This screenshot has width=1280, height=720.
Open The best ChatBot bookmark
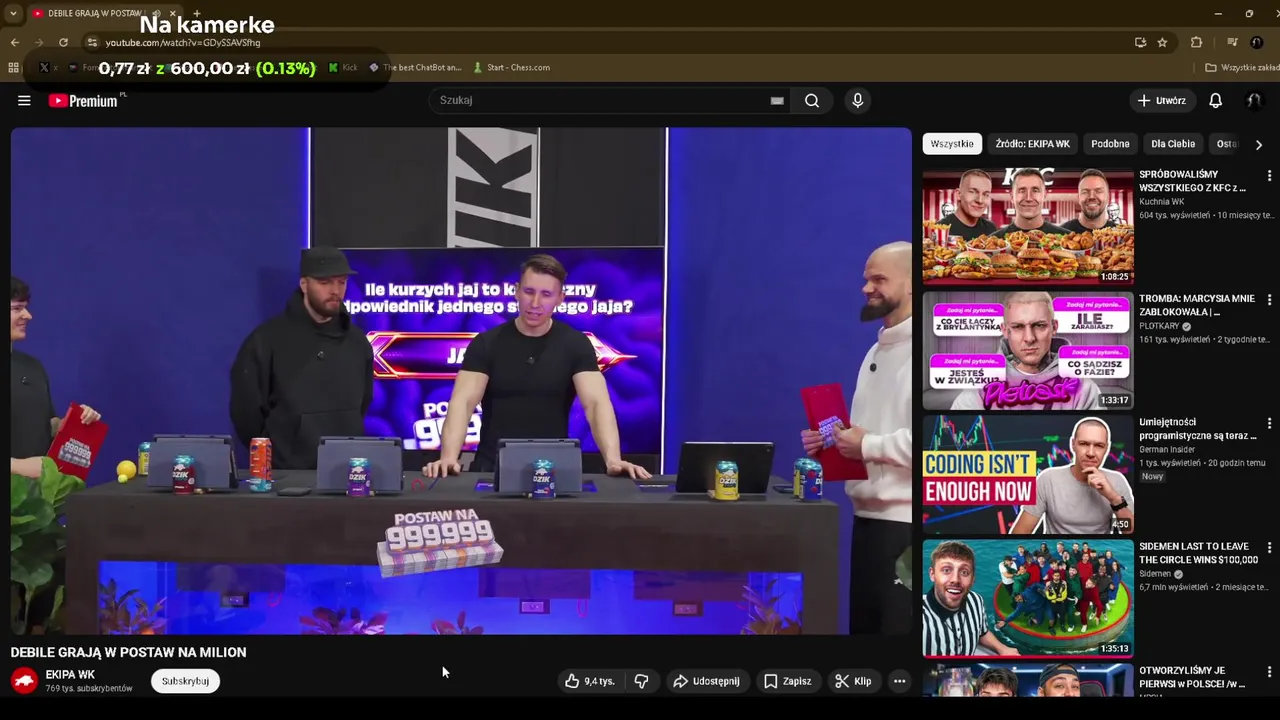[x=415, y=68]
